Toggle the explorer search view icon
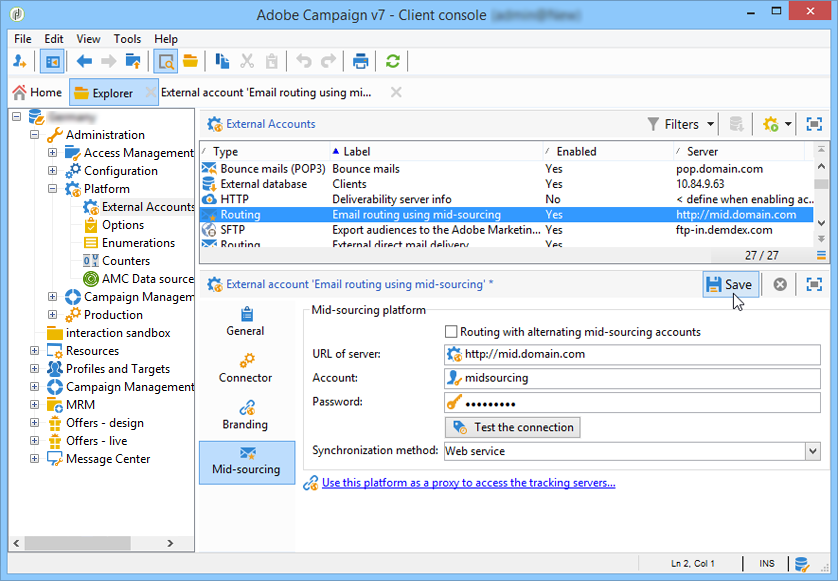Screen dimensions: 838x581 point(166,61)
